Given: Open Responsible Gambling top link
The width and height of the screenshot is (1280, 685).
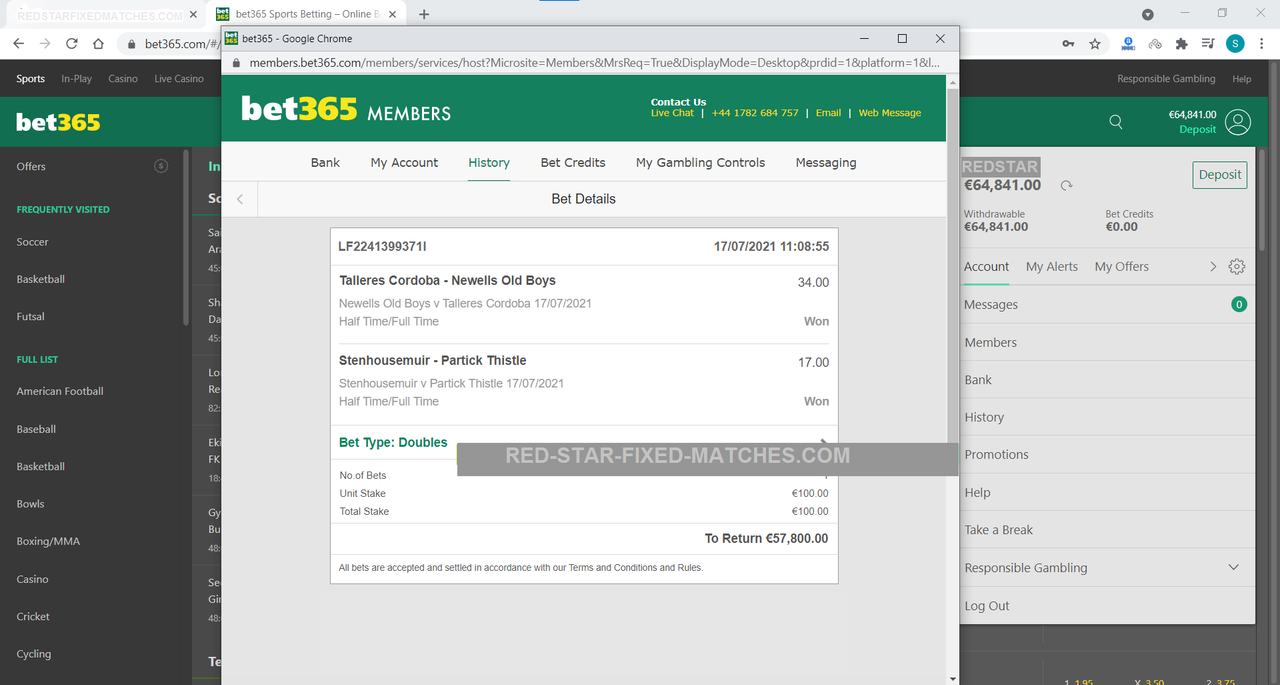Looking at the screenshot, I should (x=1166, y=79).
